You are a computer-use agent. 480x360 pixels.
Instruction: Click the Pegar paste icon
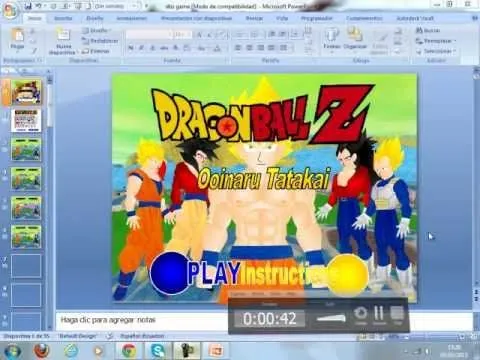(17, 35)
